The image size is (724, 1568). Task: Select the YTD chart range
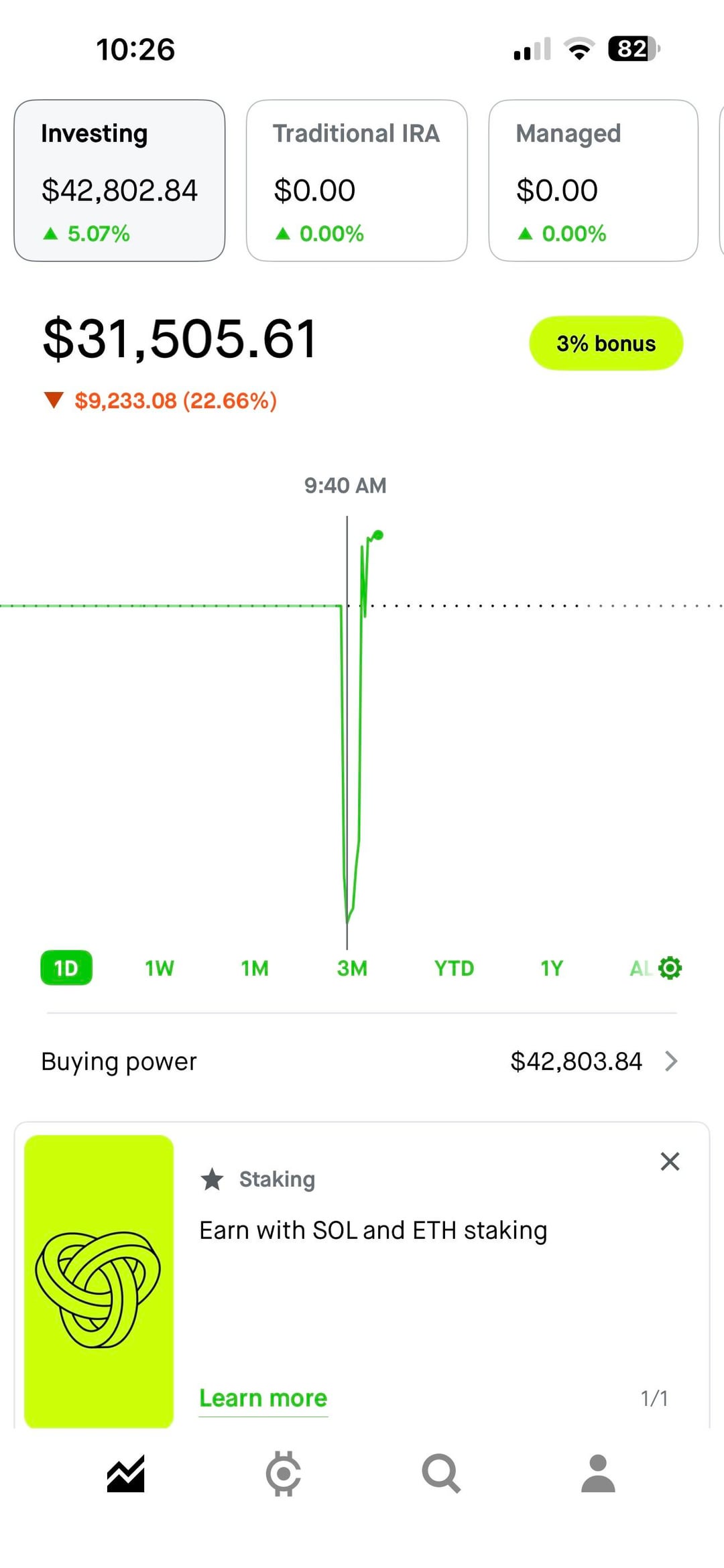click(454, 968)
